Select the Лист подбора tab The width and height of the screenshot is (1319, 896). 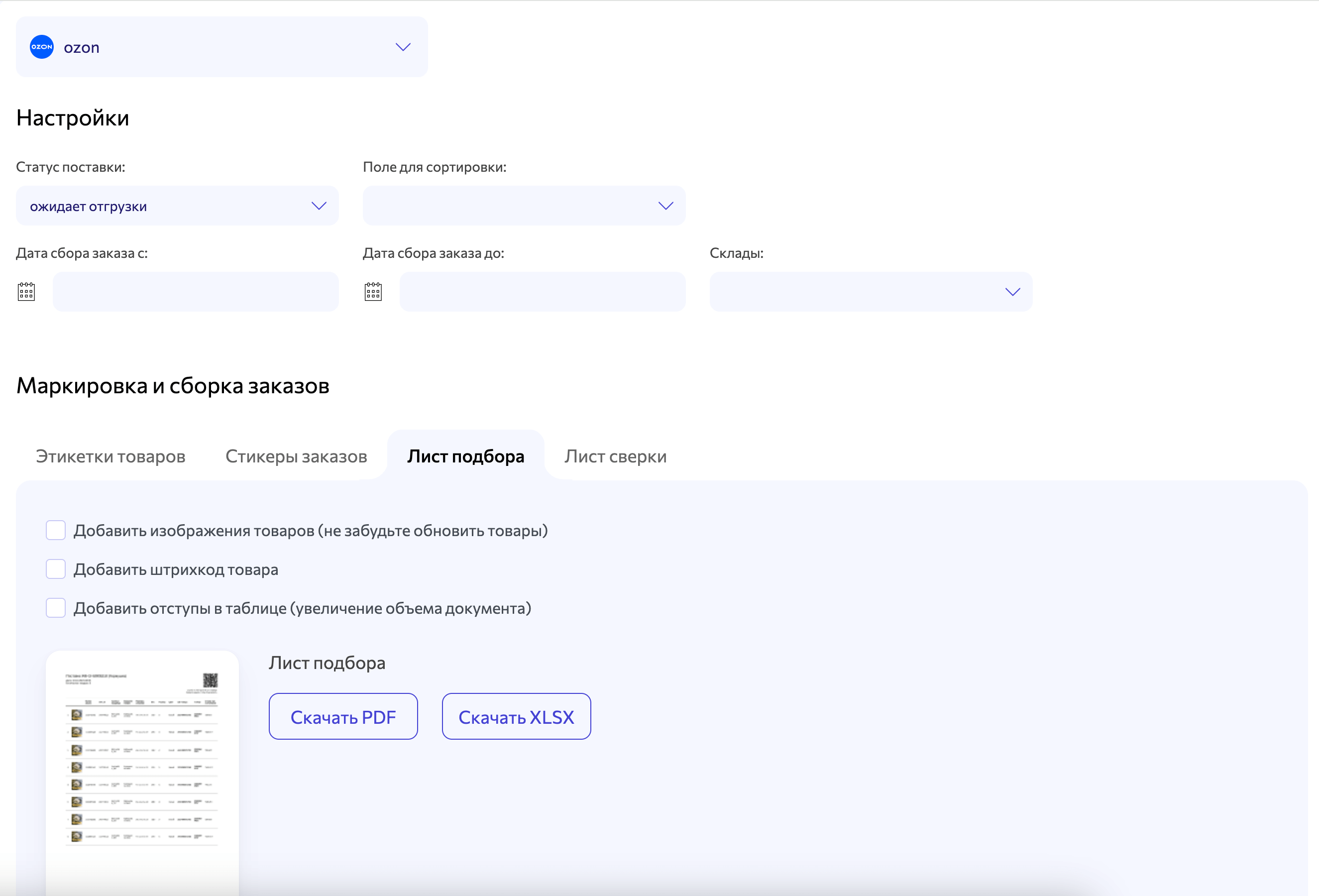point(465,456)
